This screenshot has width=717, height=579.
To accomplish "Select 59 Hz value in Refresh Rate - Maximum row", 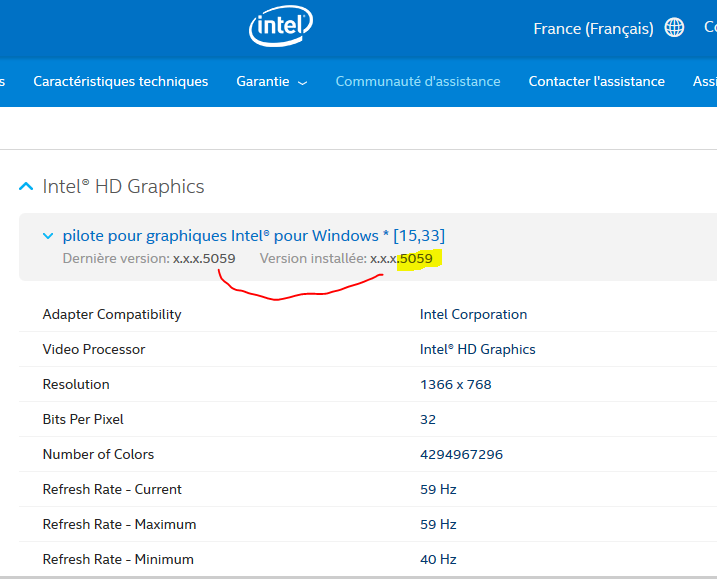I will point(438,524).
